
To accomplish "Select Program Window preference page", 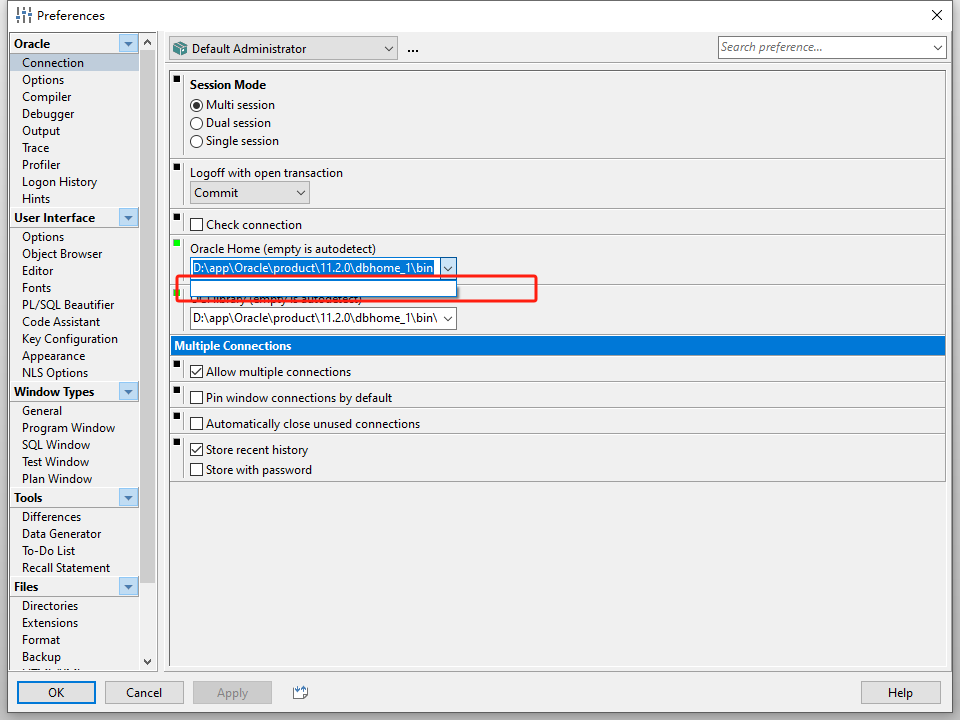I will [x=69, y=428].
